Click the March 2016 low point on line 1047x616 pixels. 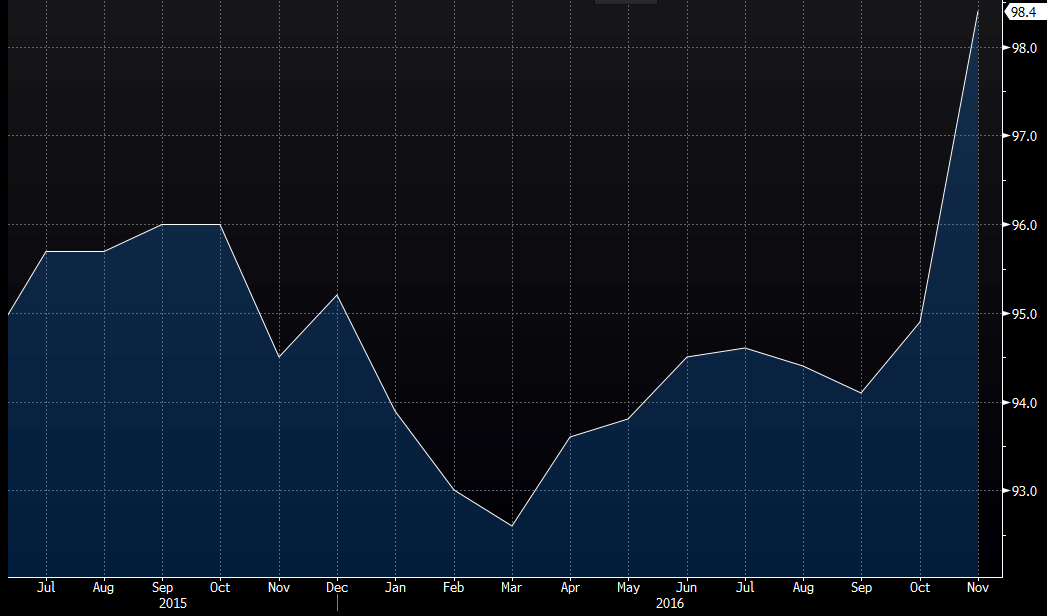(511, 526)
